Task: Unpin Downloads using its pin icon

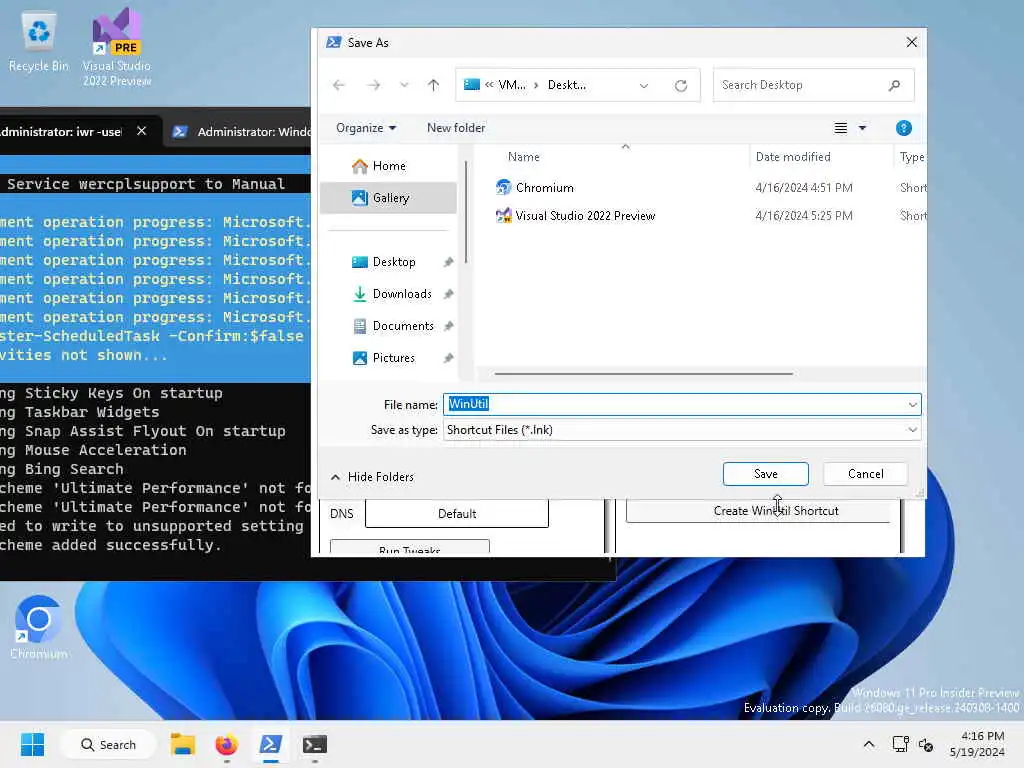Action: 448,294
